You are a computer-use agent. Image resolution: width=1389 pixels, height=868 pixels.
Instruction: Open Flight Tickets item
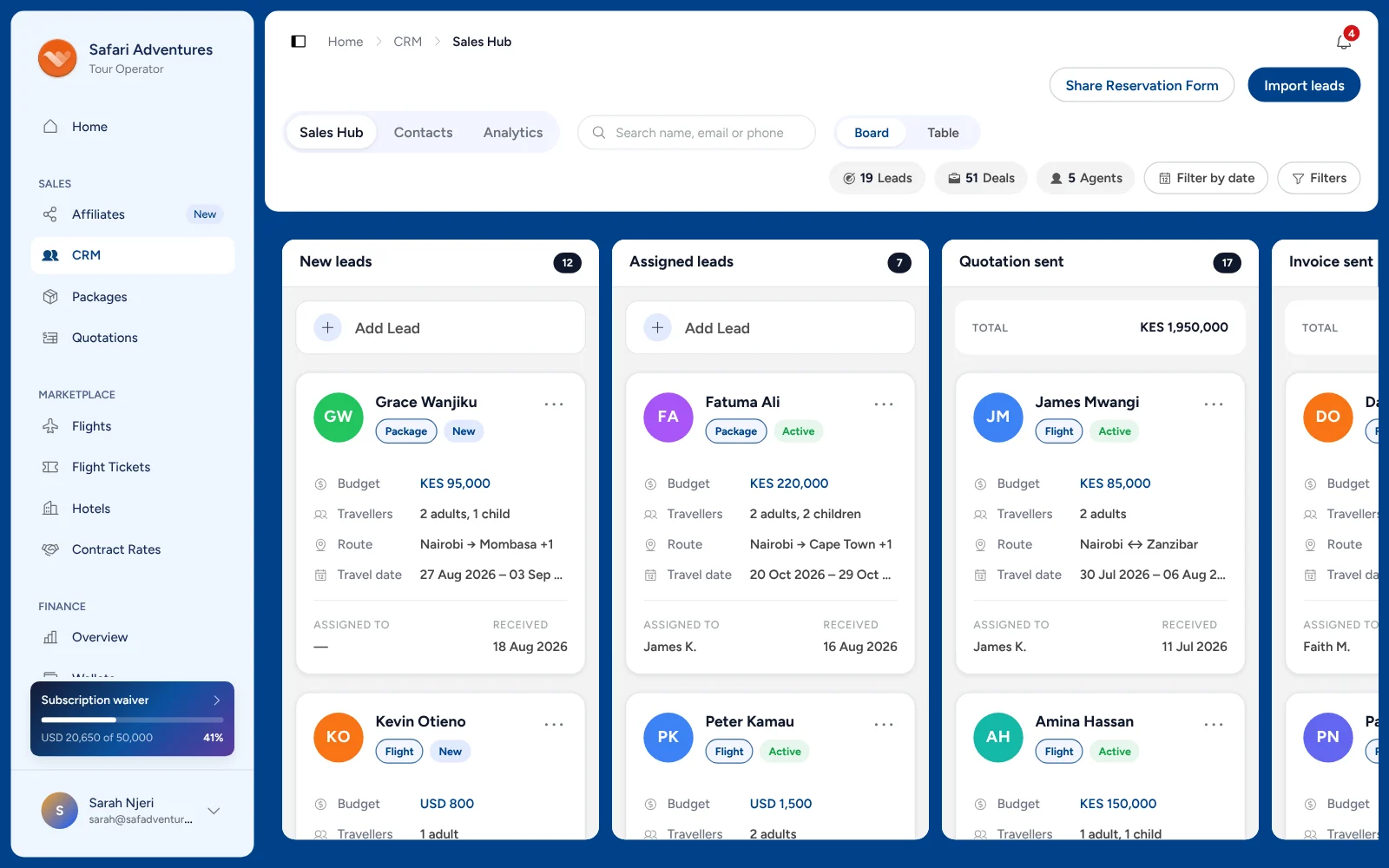[x=133, y=467]
